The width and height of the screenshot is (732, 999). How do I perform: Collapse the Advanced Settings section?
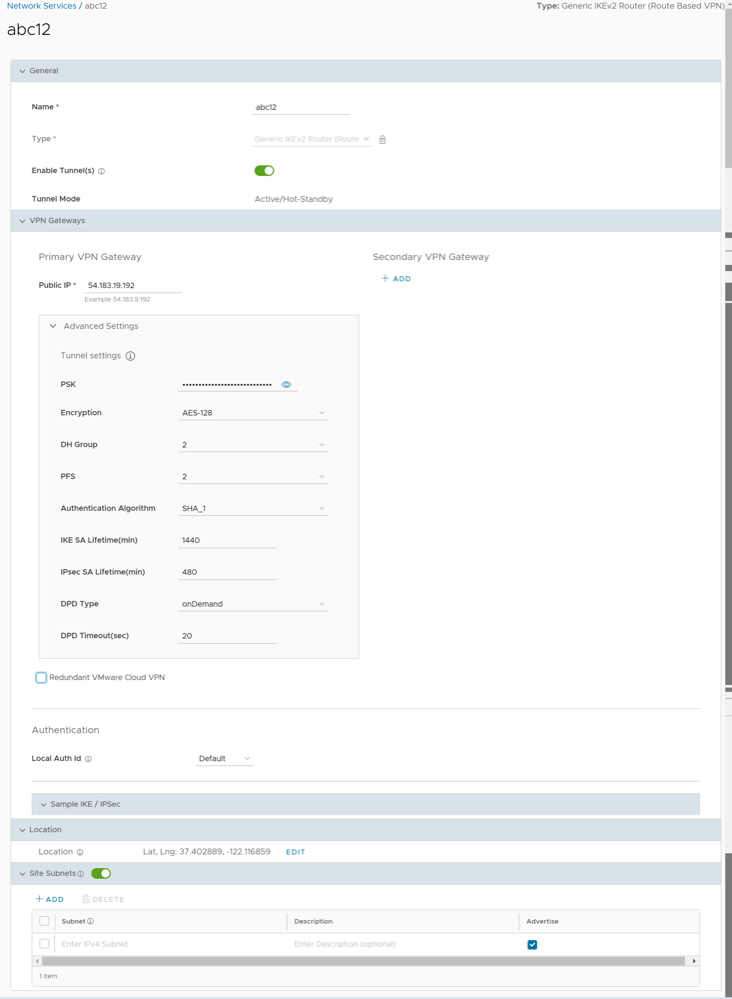(x=54, y=326)
